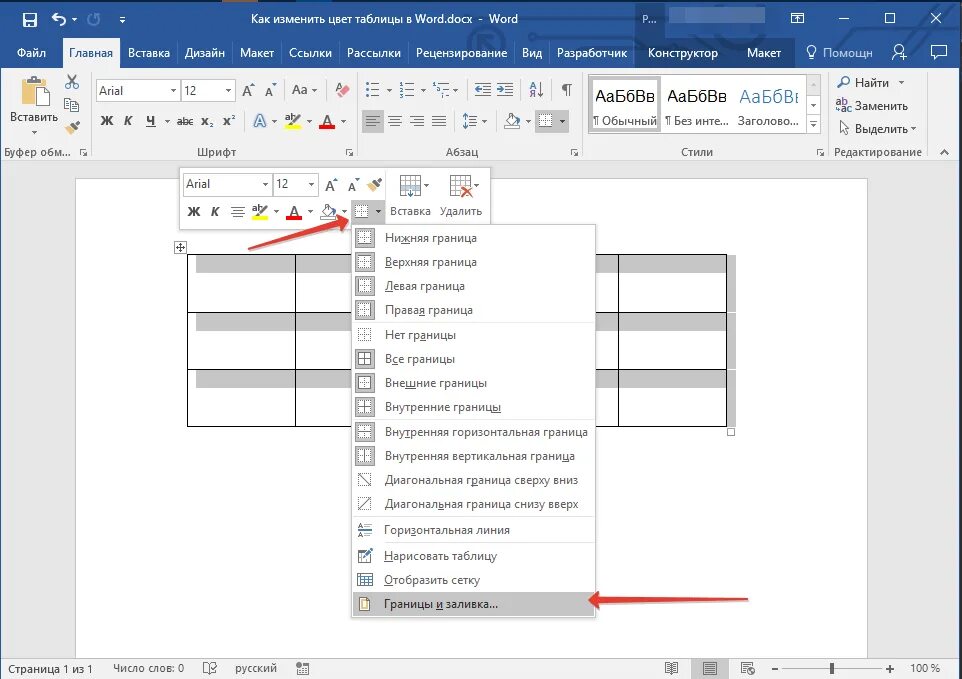Open Print Layout view in status bar
962x679 pixels.
710,668
